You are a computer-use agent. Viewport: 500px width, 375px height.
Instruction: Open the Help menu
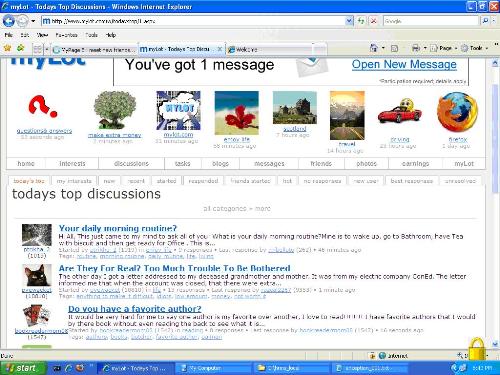(x=111, y=35)
